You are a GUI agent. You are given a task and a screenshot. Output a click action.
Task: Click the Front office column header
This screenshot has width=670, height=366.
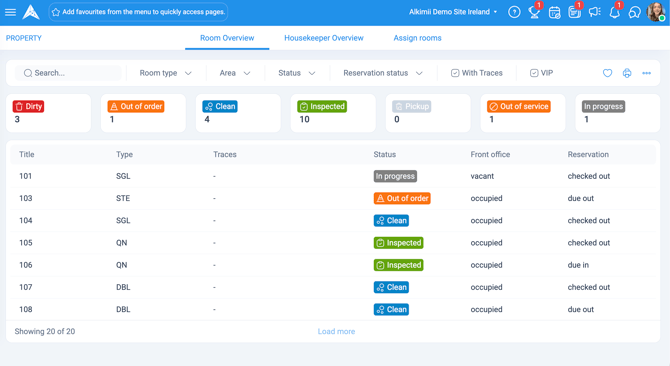490,155
